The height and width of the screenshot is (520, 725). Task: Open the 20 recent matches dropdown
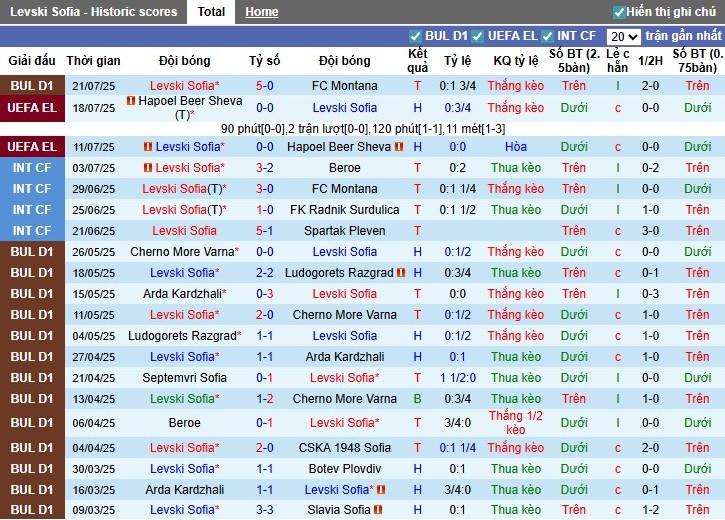pos(623,36)
